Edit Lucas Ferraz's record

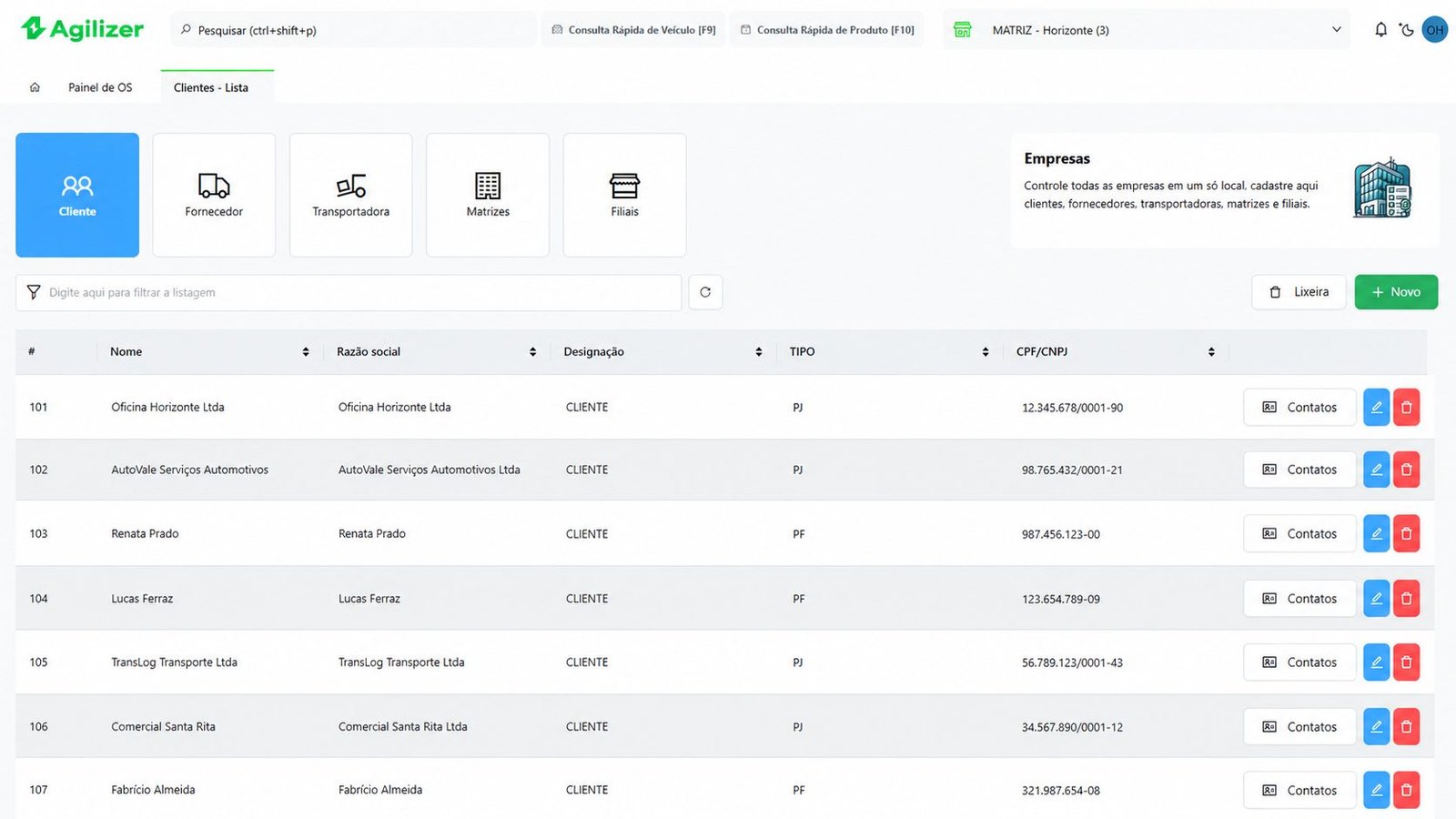point(1376,598)
